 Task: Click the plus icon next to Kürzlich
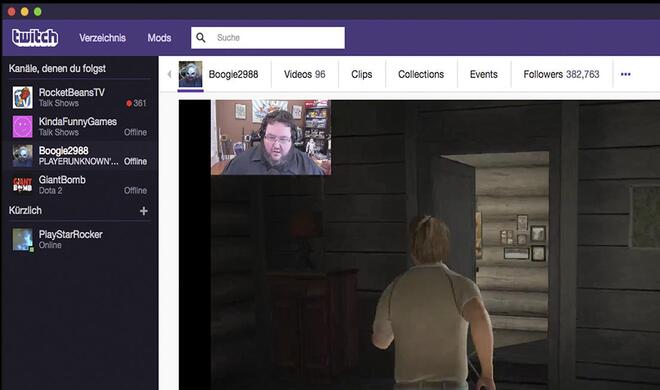(x=144, y=211)
